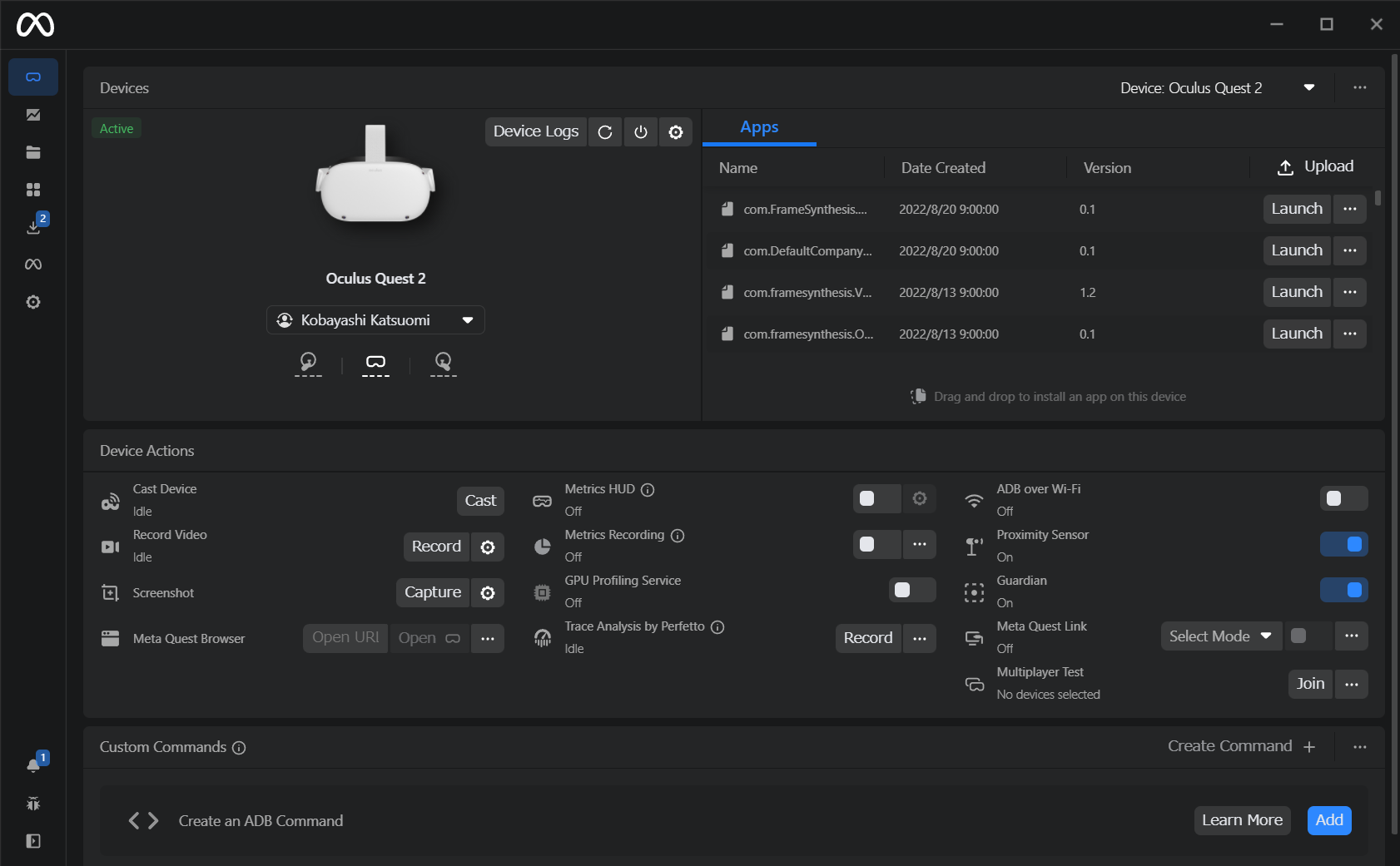Join a Multiplayer Test
1400x866 pixels.
pyautogui.click(x=1310, y=684)
